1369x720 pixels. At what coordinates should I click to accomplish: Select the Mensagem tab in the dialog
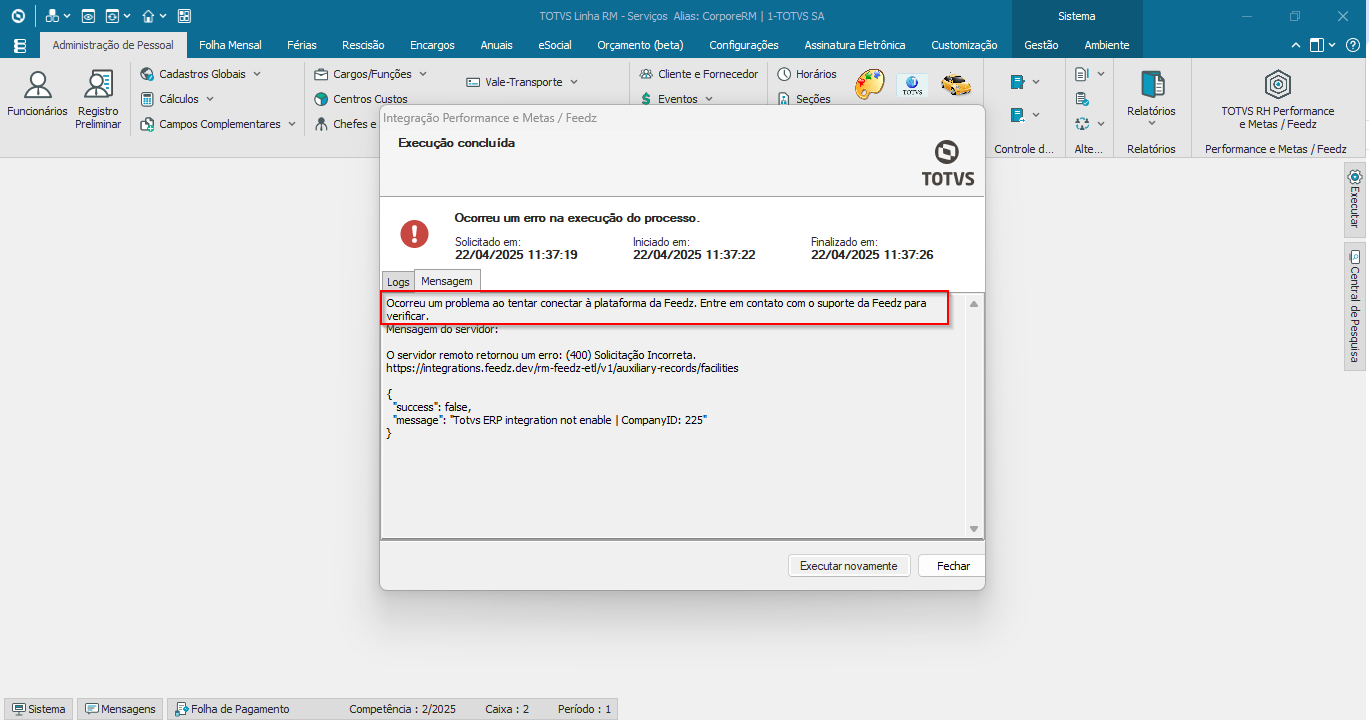(x=447, y=281)
